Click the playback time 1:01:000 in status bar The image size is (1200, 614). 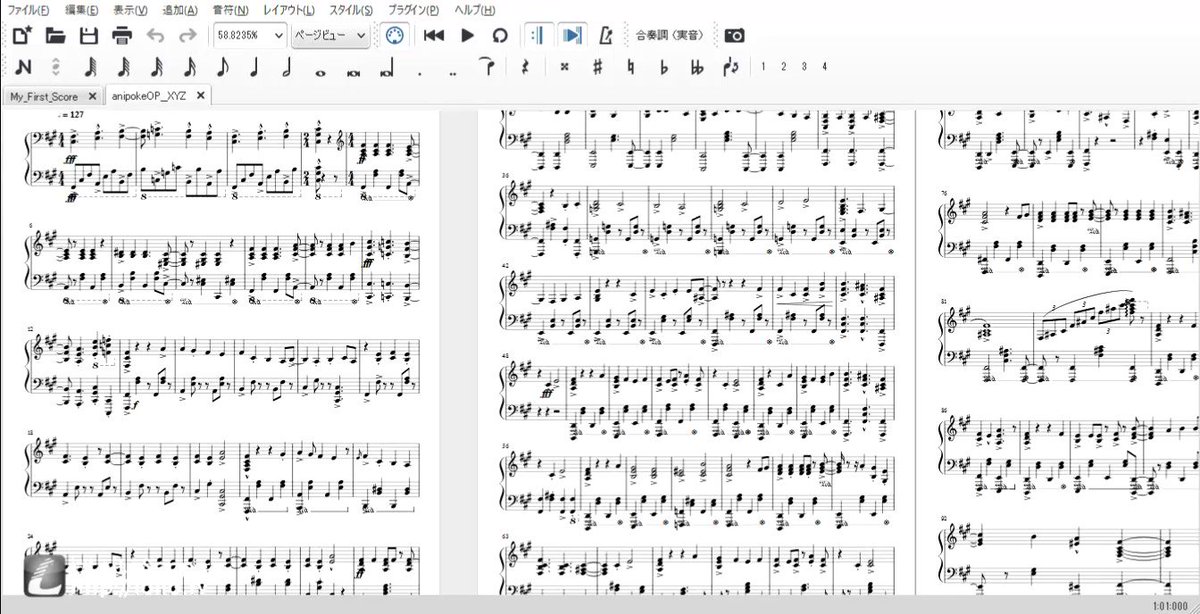tap(1172, 606)
